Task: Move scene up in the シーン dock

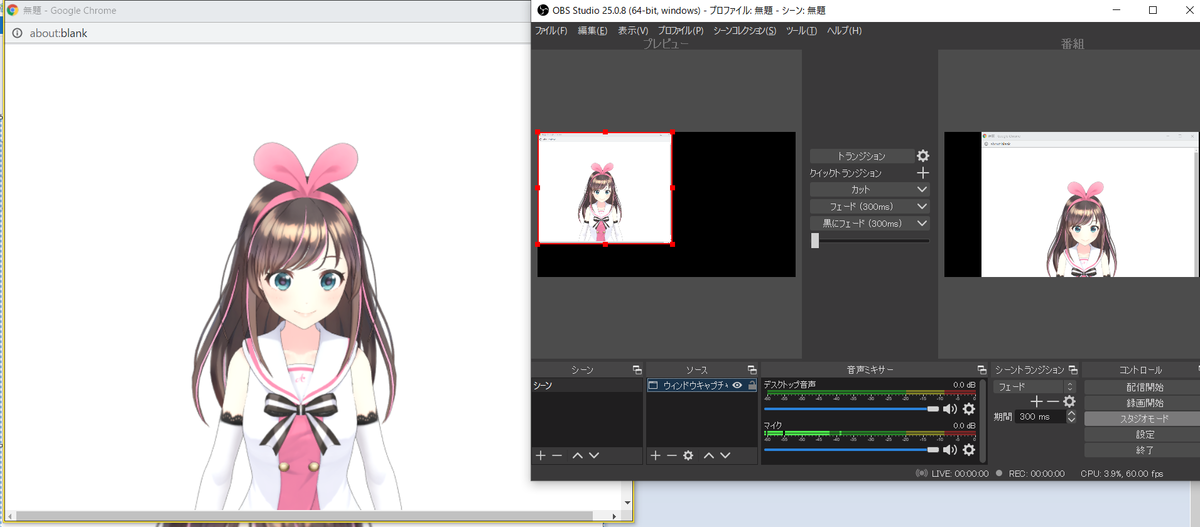Action: tap(578, 455)
